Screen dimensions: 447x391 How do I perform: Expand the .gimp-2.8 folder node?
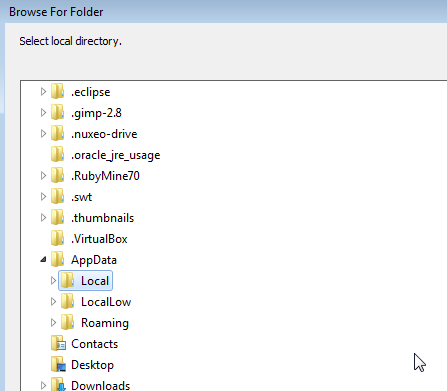(43, 112)
